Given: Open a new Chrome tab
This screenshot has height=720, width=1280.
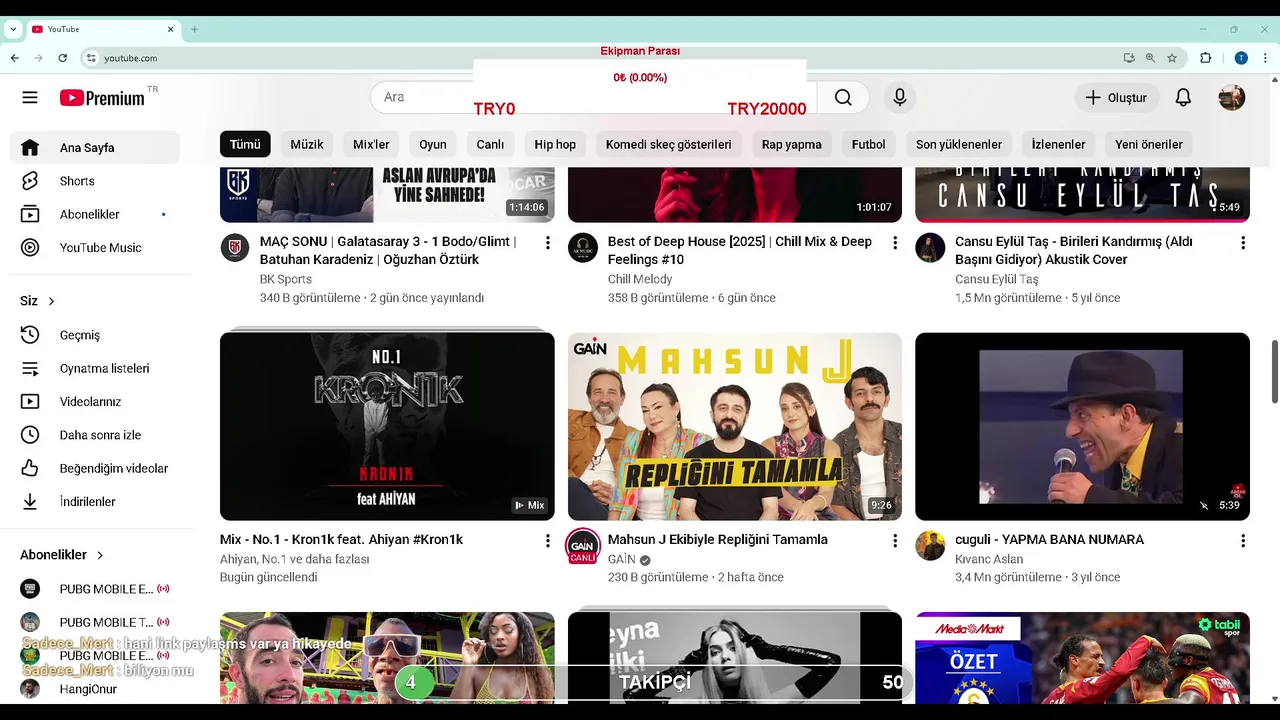Looking at the screenshot, I should click(195, 29).
